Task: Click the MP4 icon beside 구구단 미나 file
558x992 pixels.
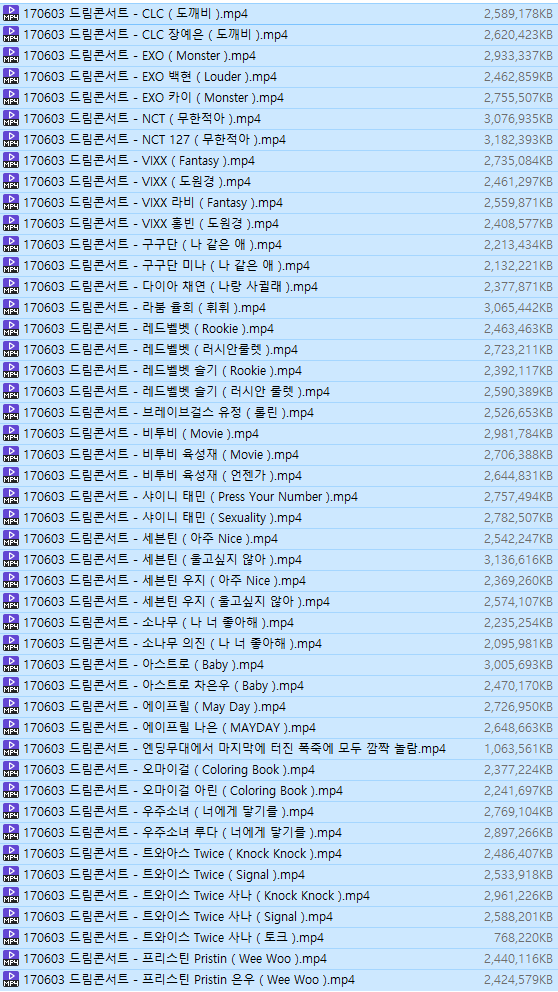Action: [x=11, y=266]
